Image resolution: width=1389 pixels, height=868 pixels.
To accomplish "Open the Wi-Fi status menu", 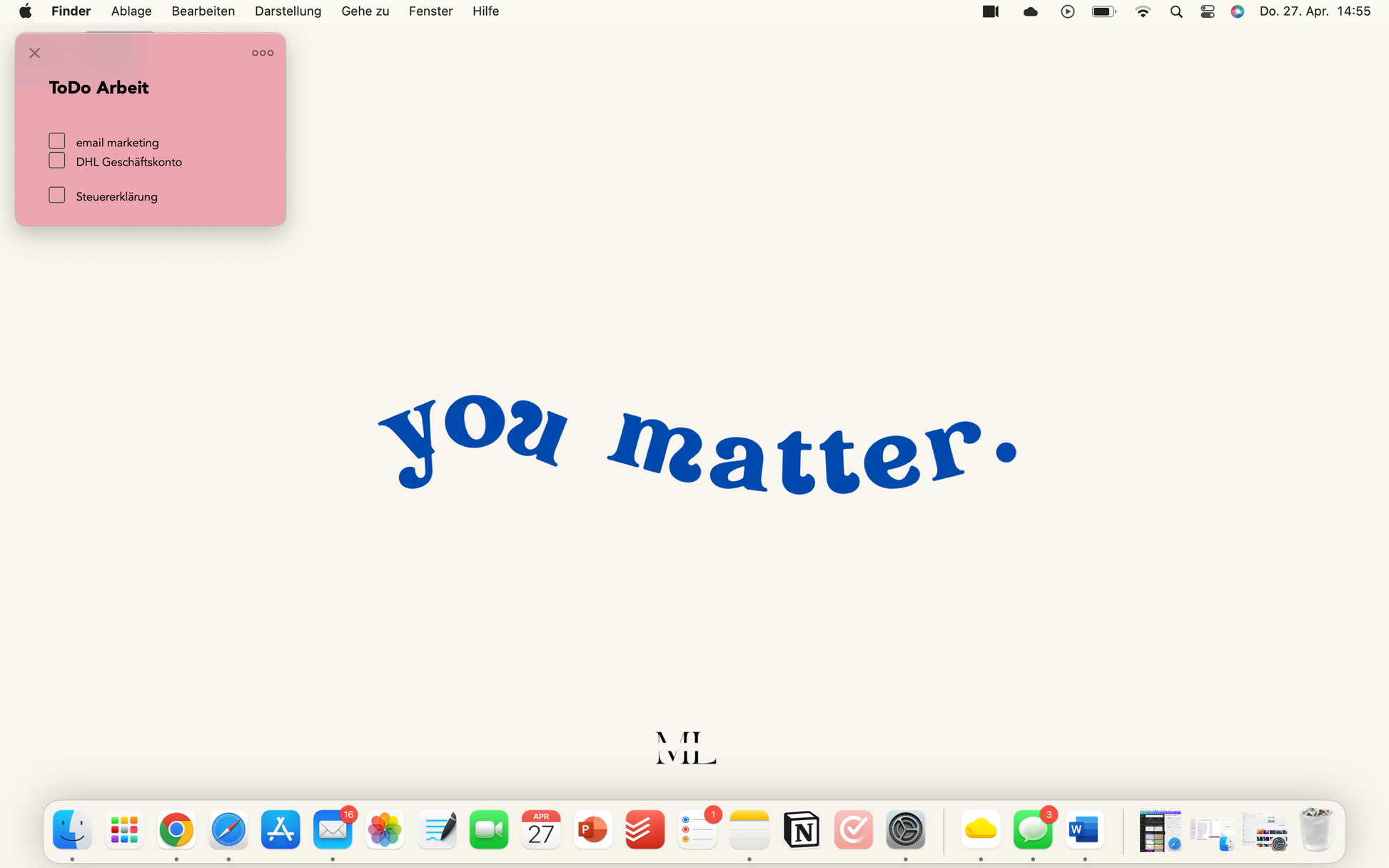I will coord(1143,11).
